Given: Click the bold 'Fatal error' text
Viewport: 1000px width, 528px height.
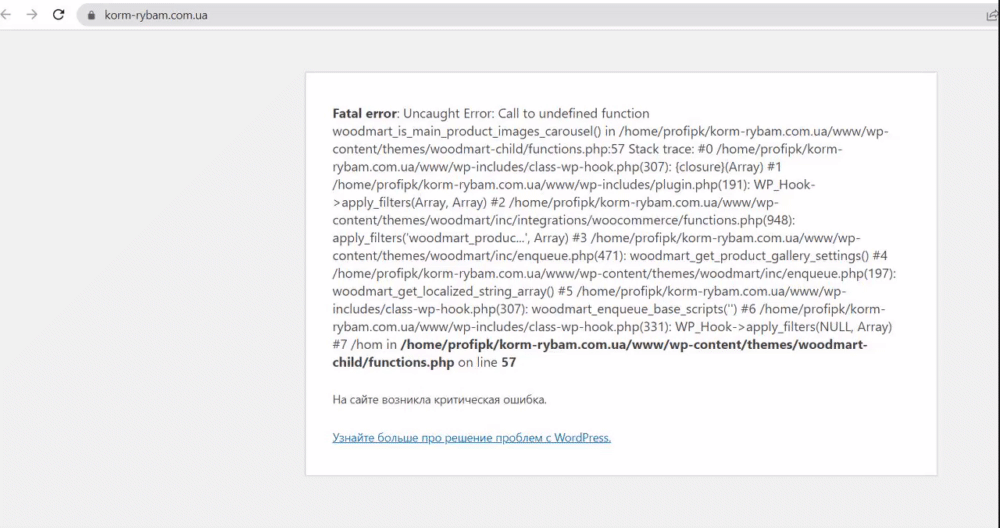Looking at the screenshot, I should pyautogui.click(x=364, y=114).
